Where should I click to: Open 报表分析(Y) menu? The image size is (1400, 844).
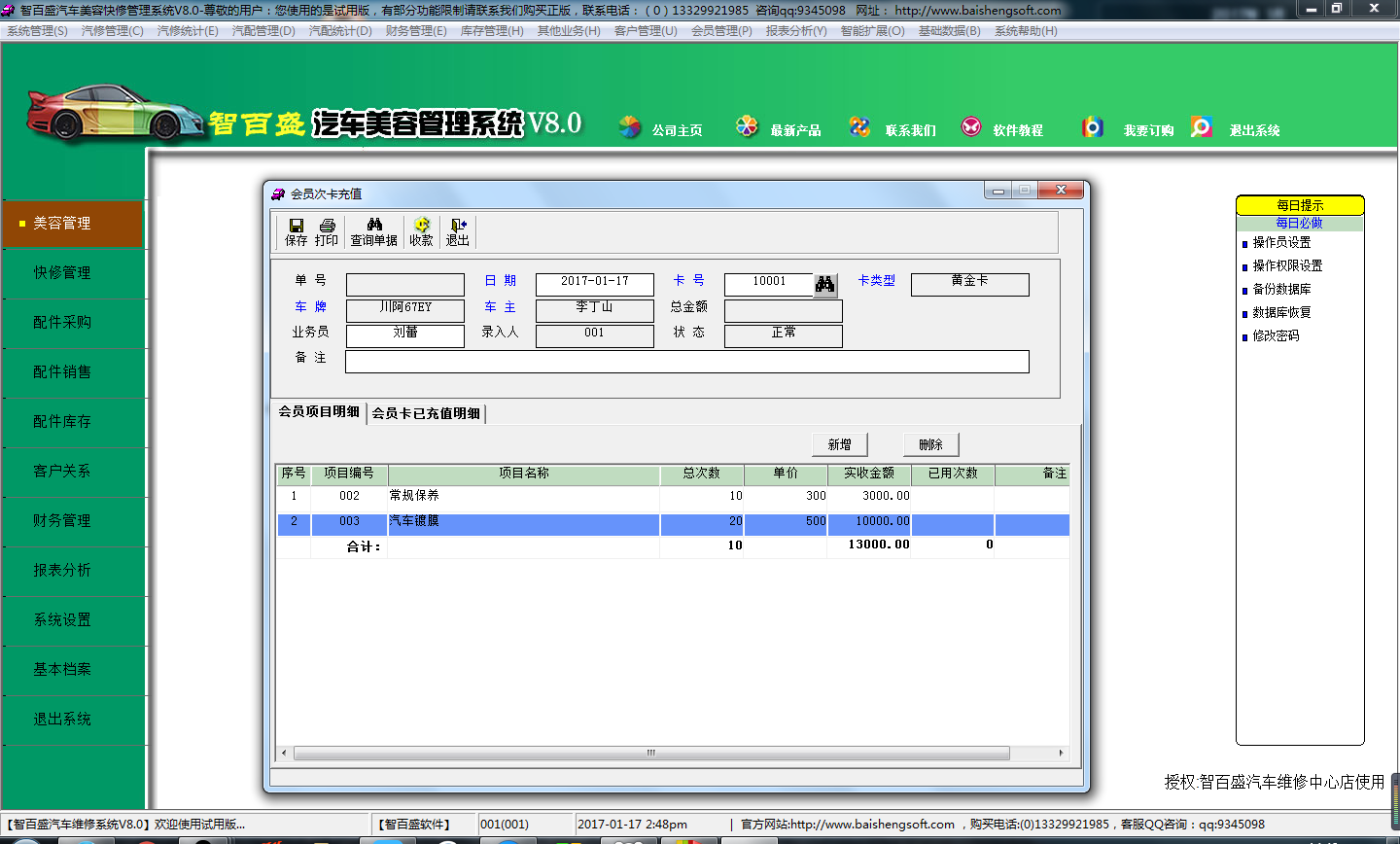(x=796, y=31)
